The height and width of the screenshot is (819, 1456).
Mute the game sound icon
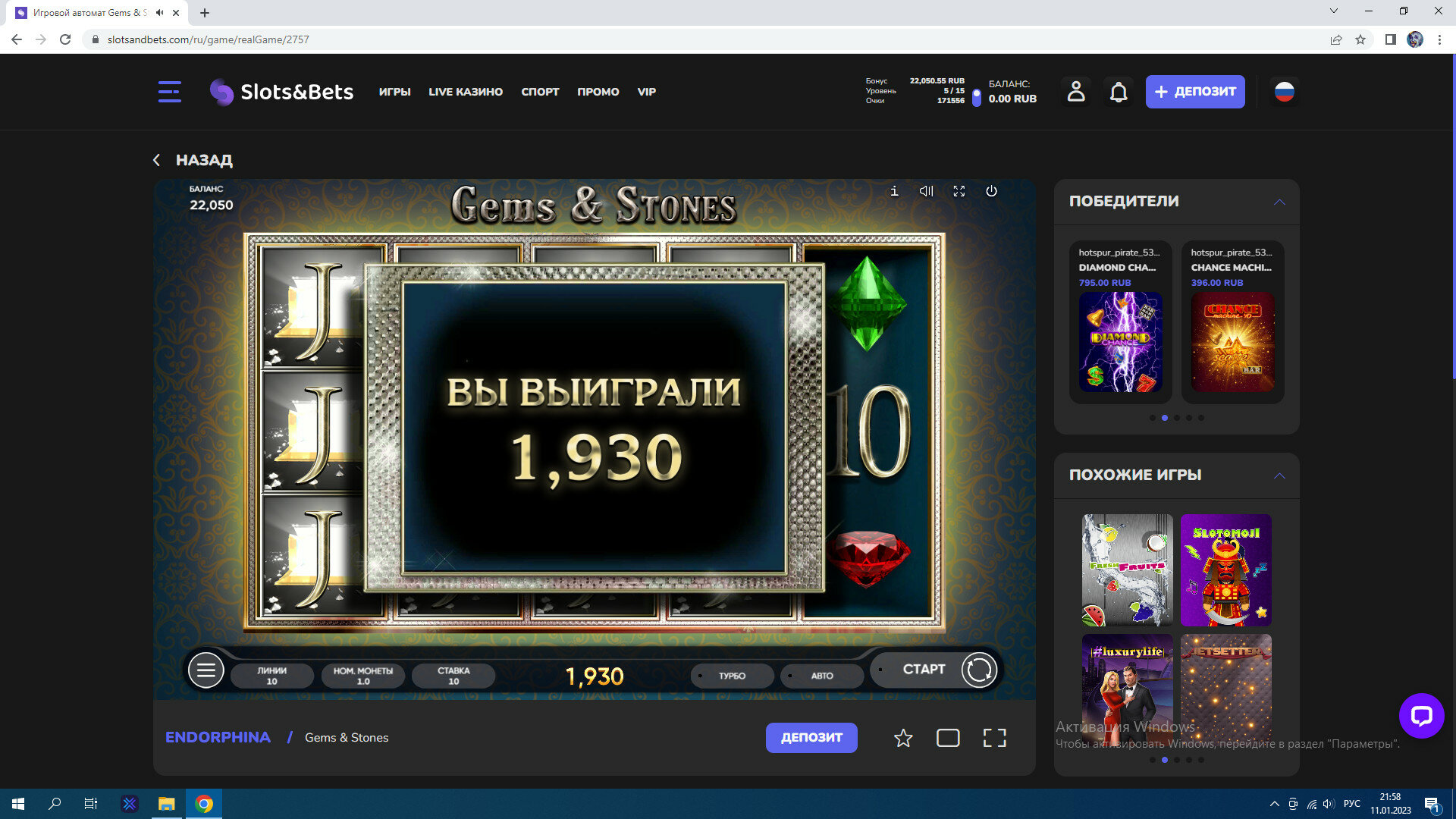(x=926, y=191)
